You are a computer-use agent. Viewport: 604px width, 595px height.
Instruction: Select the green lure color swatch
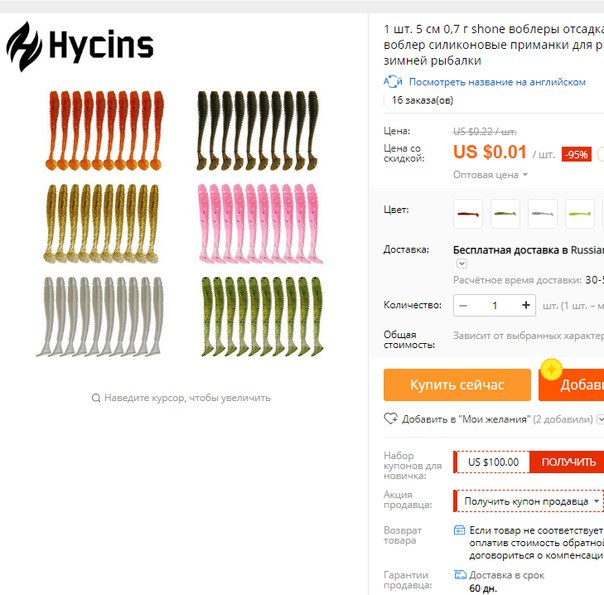(505, 214)
